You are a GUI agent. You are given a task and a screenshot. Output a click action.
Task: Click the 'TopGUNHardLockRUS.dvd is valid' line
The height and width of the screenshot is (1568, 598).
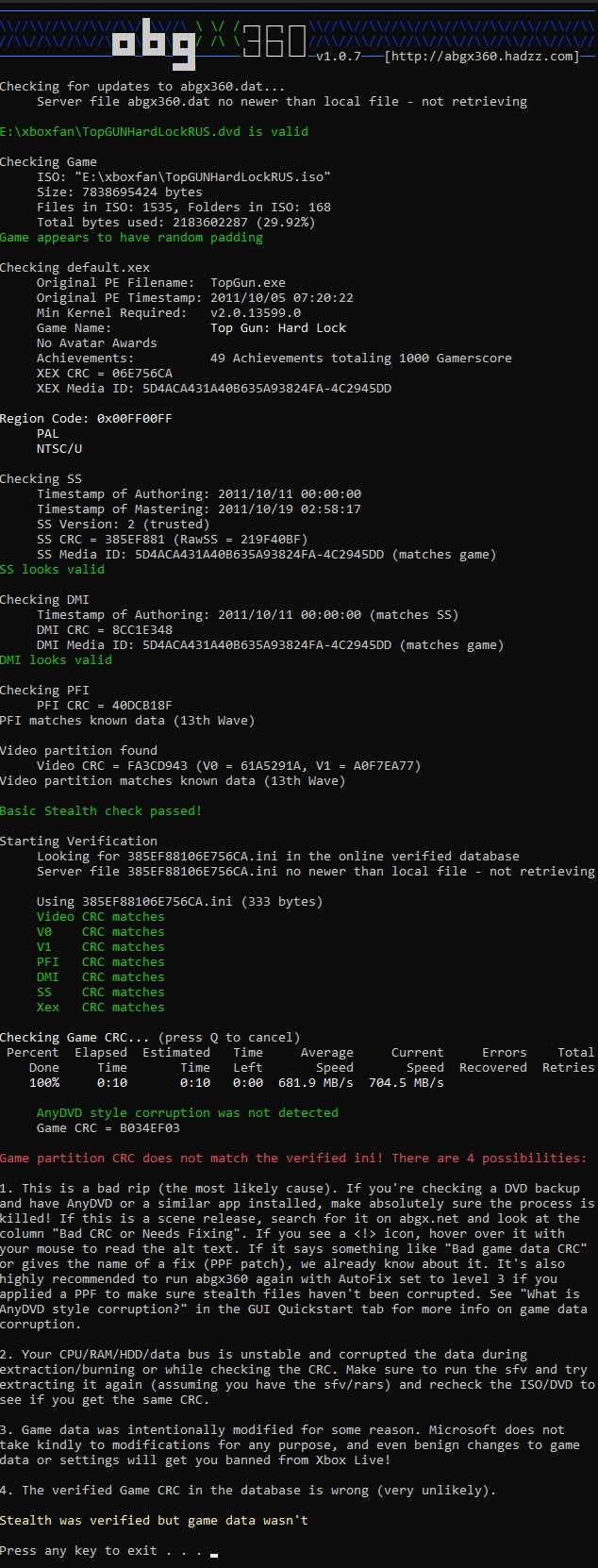click(x=154, y=132)
